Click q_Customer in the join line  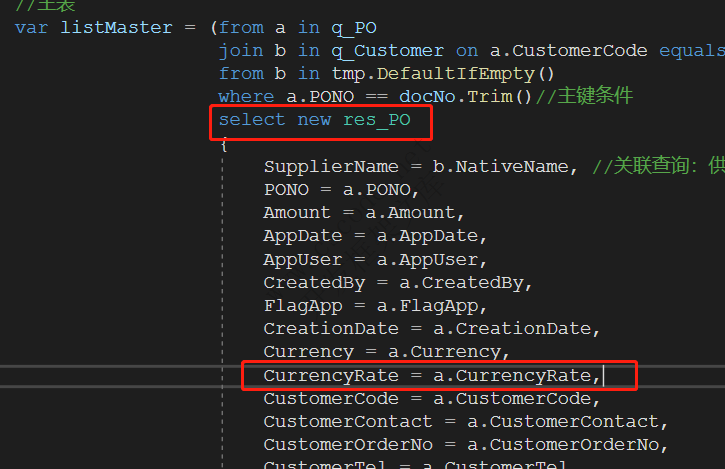tap(387, 50)
